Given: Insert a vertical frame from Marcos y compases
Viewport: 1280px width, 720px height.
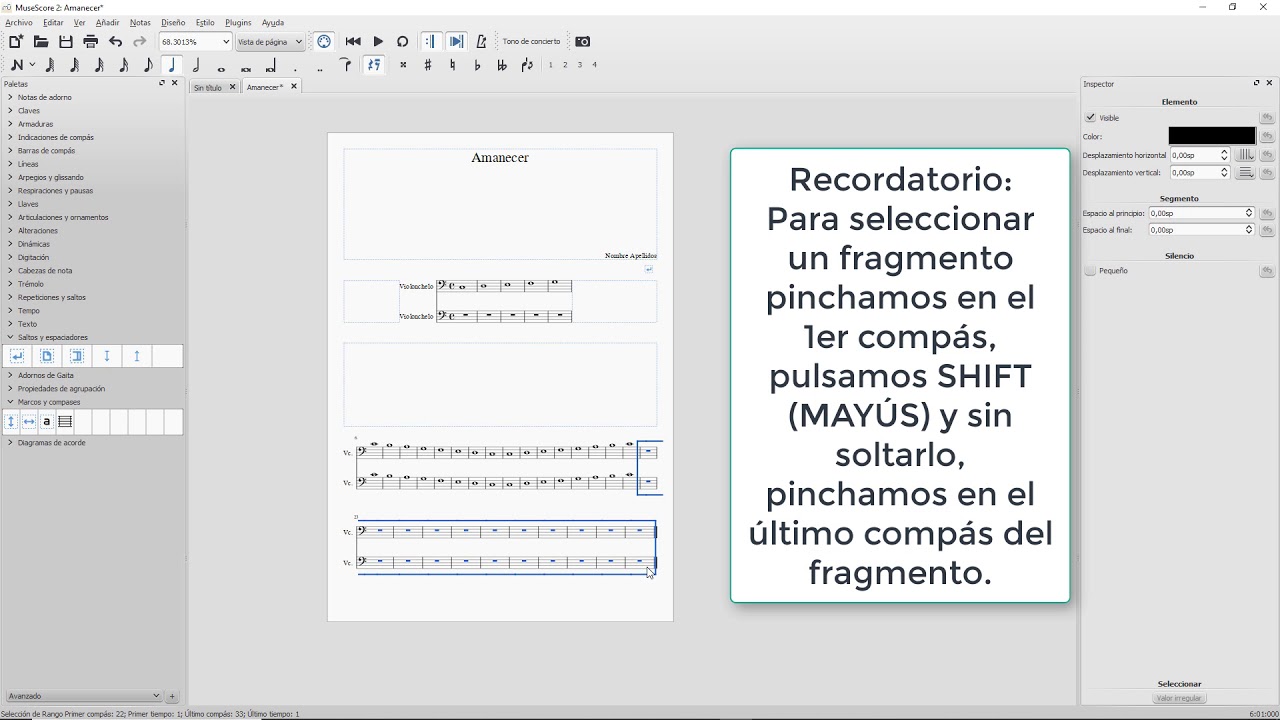Looking at the screenshot, I should [11, 422].
